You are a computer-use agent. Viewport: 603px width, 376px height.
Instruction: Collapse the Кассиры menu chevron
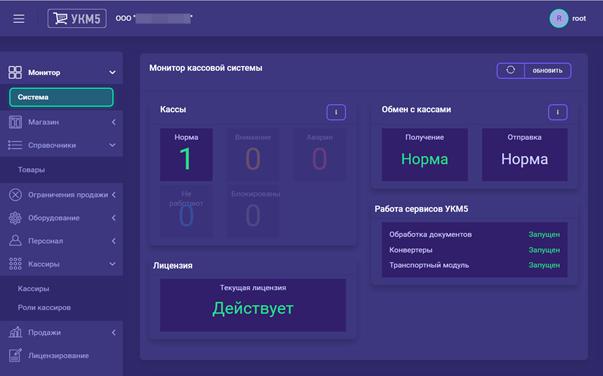pos(112,264)
